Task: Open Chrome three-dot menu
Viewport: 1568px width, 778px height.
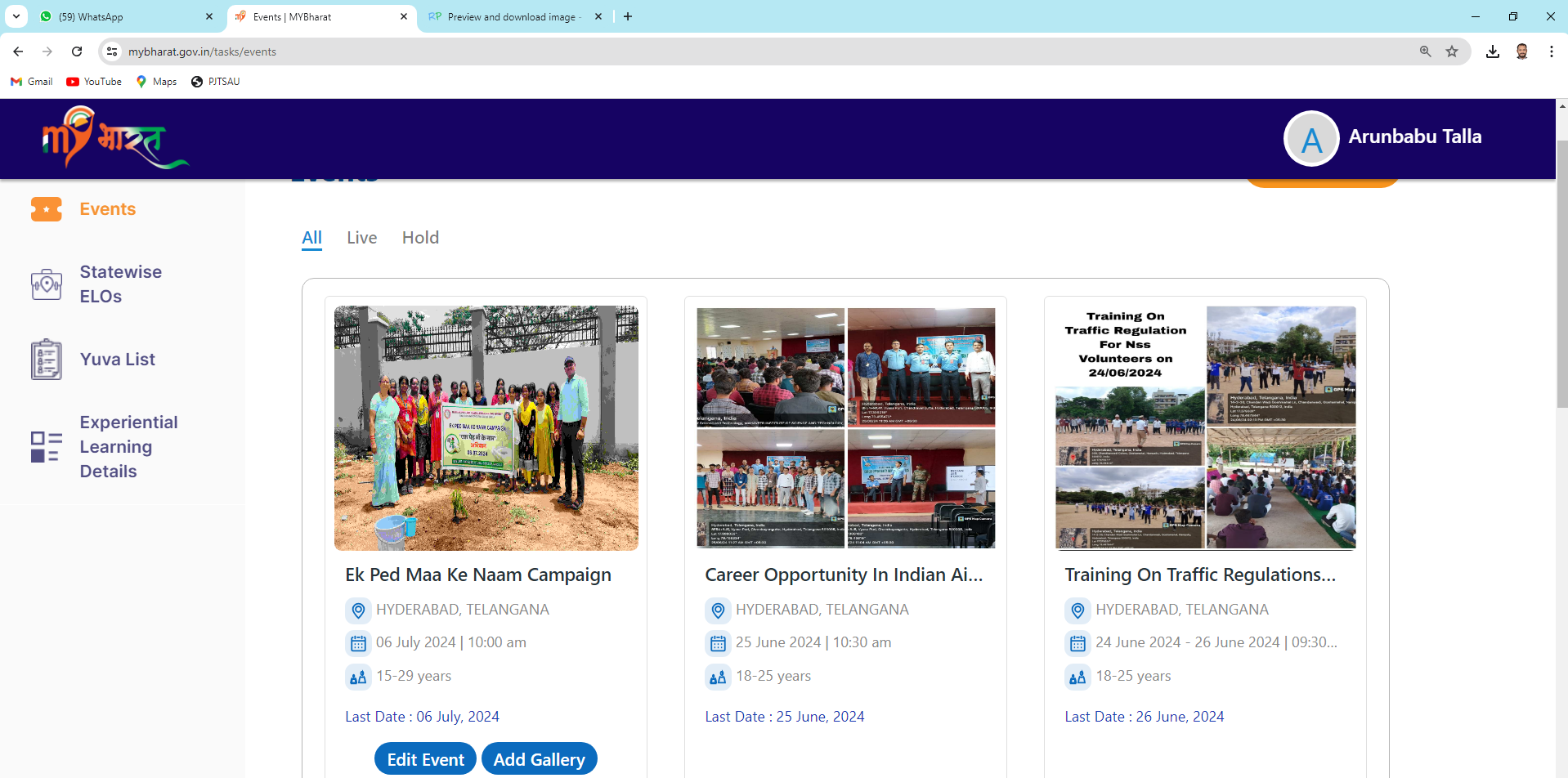Action: (1552, 51)
